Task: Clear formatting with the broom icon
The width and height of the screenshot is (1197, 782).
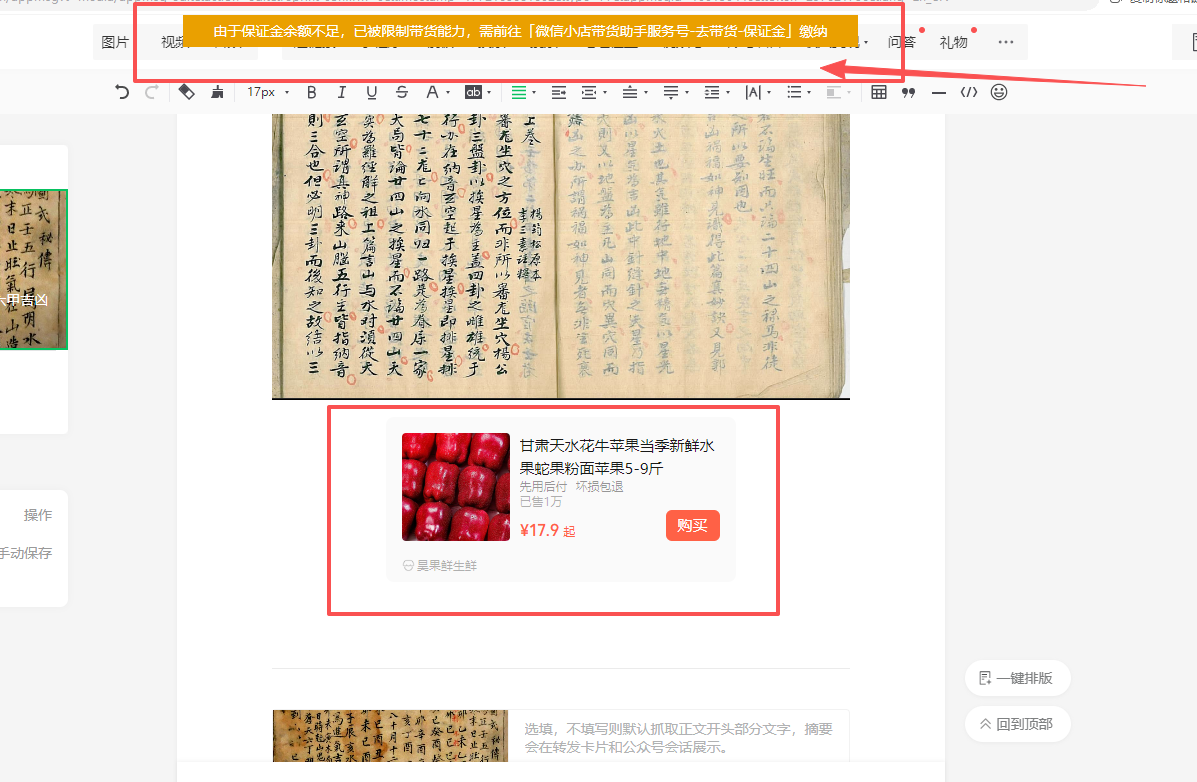Action: tap(218, 92)
